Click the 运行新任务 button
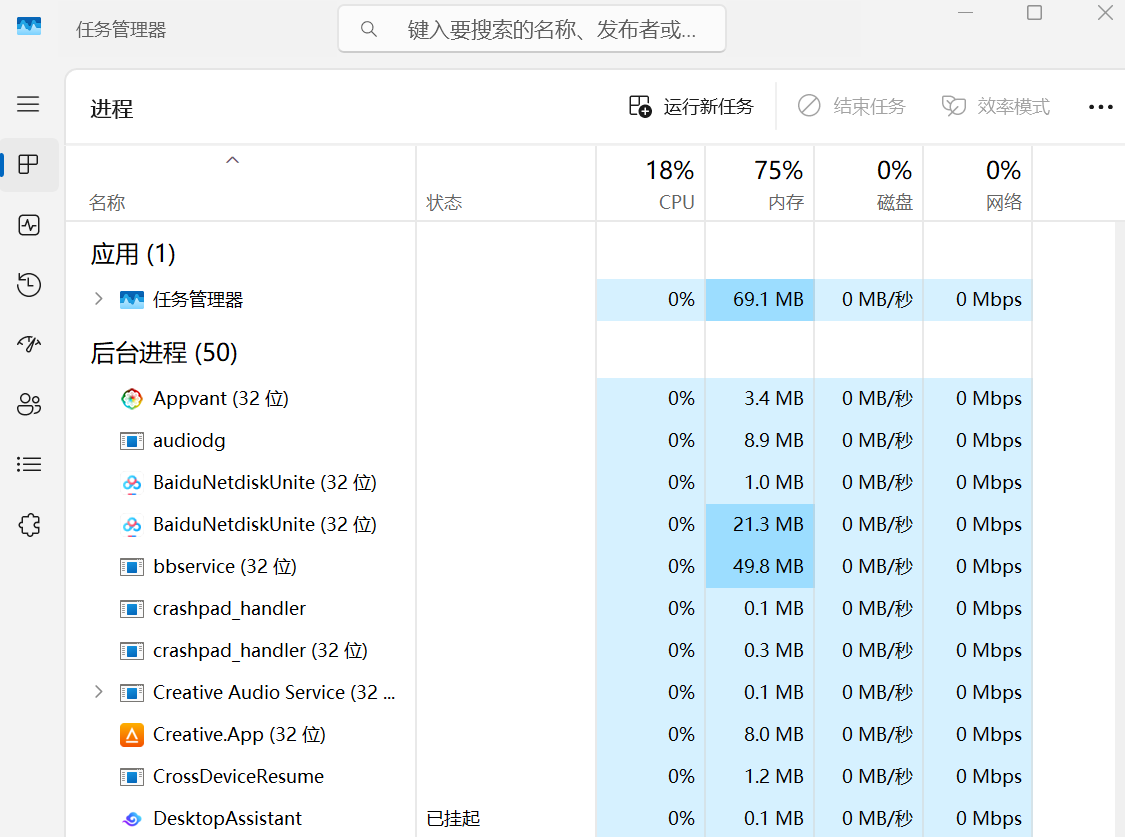 pos(691,106)
